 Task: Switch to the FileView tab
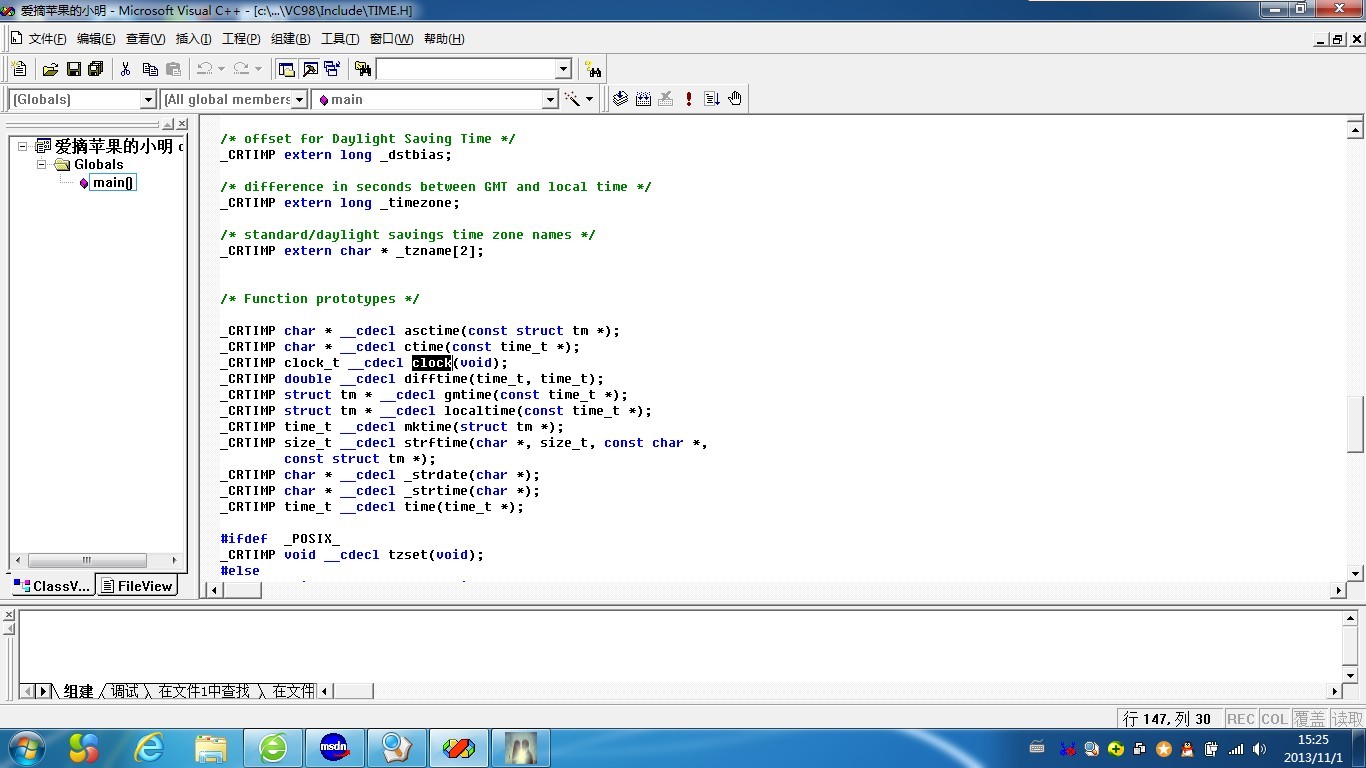click(x=137, y=586)
